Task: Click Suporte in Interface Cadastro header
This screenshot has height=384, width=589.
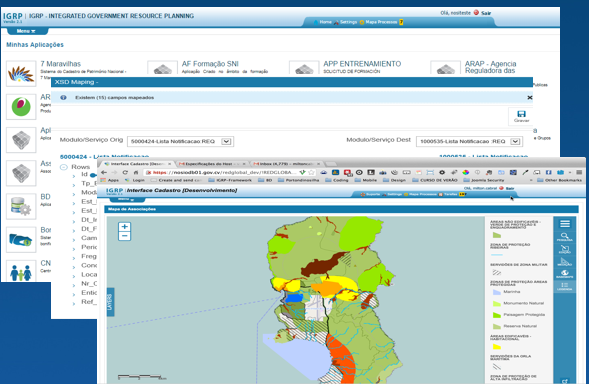Action: point(370,194)
